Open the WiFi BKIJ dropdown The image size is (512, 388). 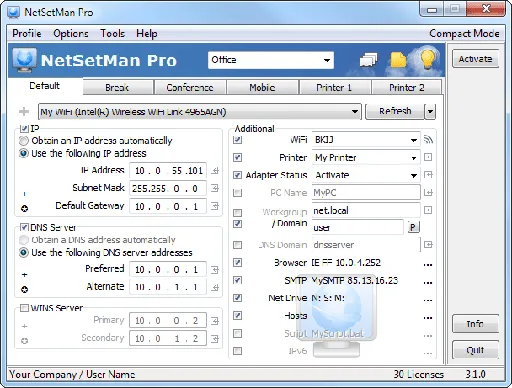(x=366, y=139)
